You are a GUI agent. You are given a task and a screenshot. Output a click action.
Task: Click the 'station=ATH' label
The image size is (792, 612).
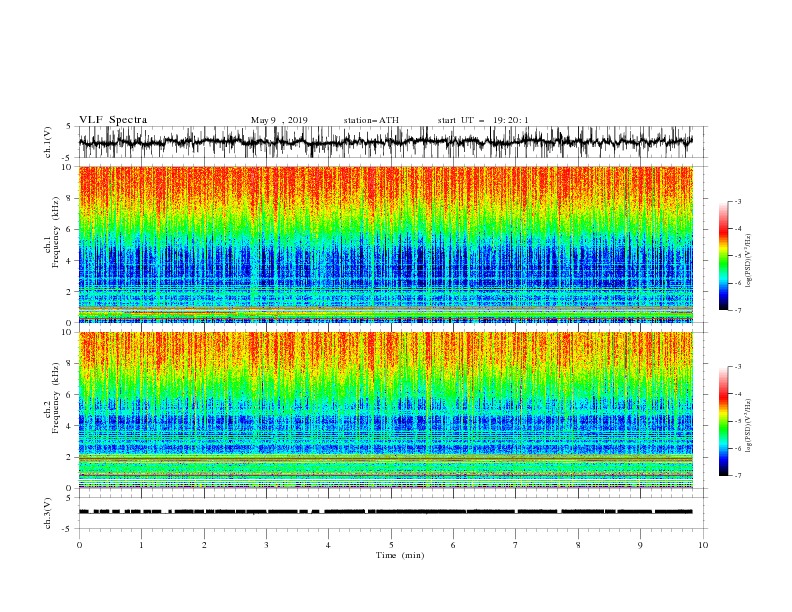[371, 120]
